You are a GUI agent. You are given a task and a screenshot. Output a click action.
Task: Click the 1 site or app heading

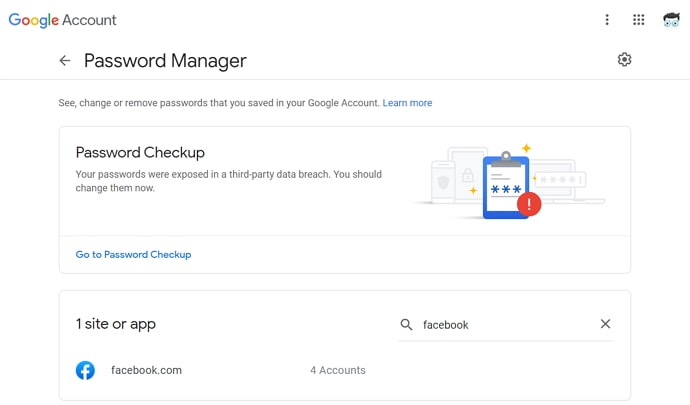pyautogui.click(x=116, y=324)
